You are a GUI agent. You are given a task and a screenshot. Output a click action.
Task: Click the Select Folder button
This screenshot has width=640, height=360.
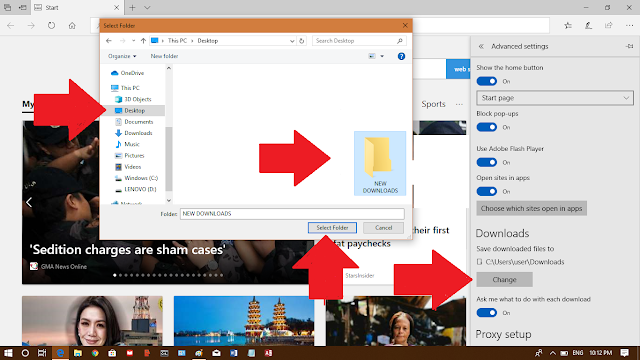(332, 228)
